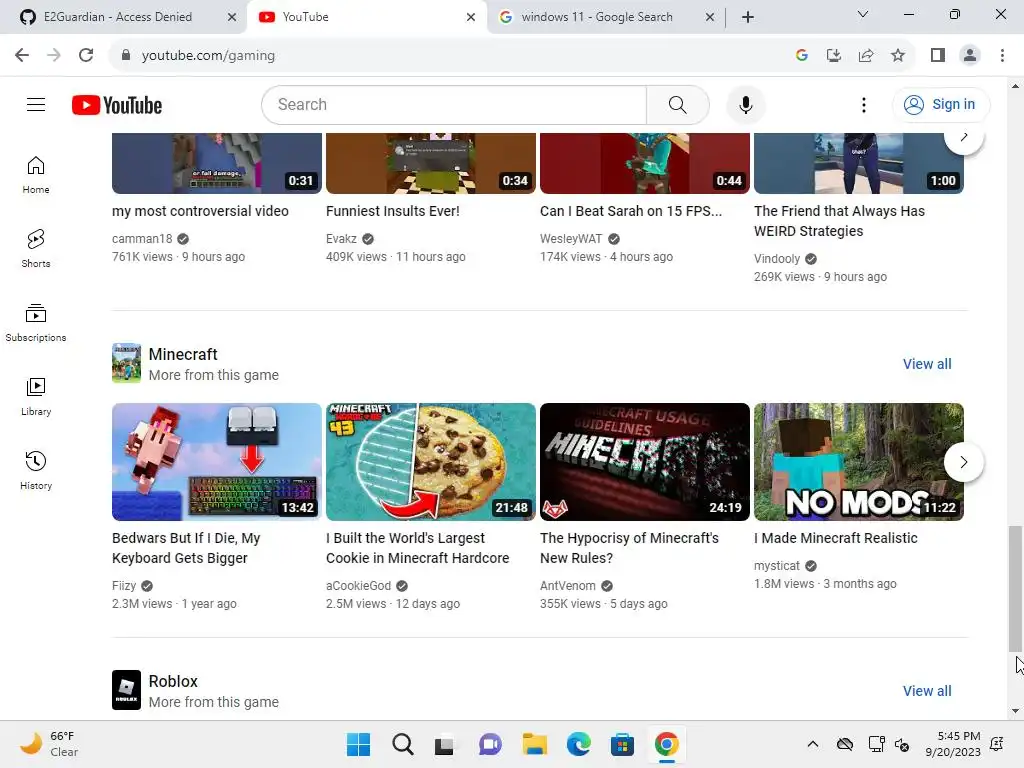1024x768 pixels.
Task: Open Shorts in sidebar
Action: [x=36, y=249]
